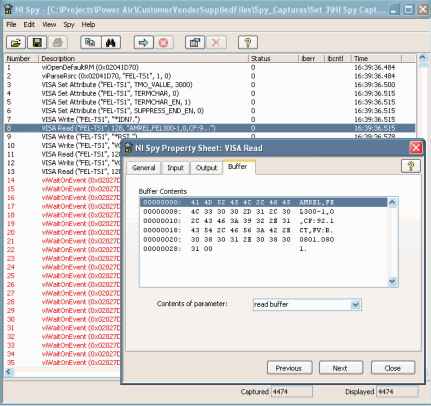Clear the capture with the red X toolbar icon
Image resolution: width=431 pixels, height=406 pixels.
click(216, 43)
